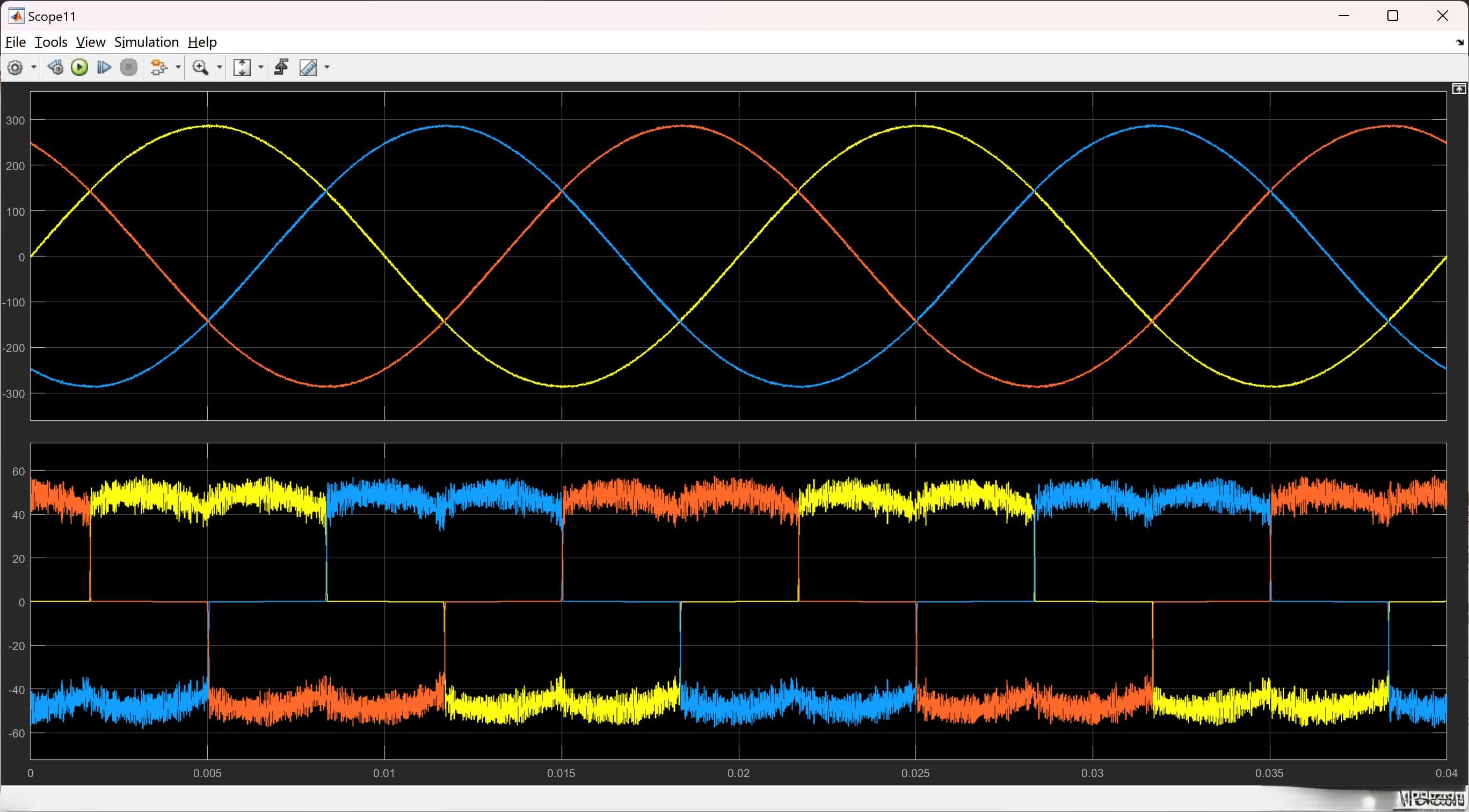The image size is (1469, 812).
Task: Open the Triggers tool icon
Action: point(281,67)
